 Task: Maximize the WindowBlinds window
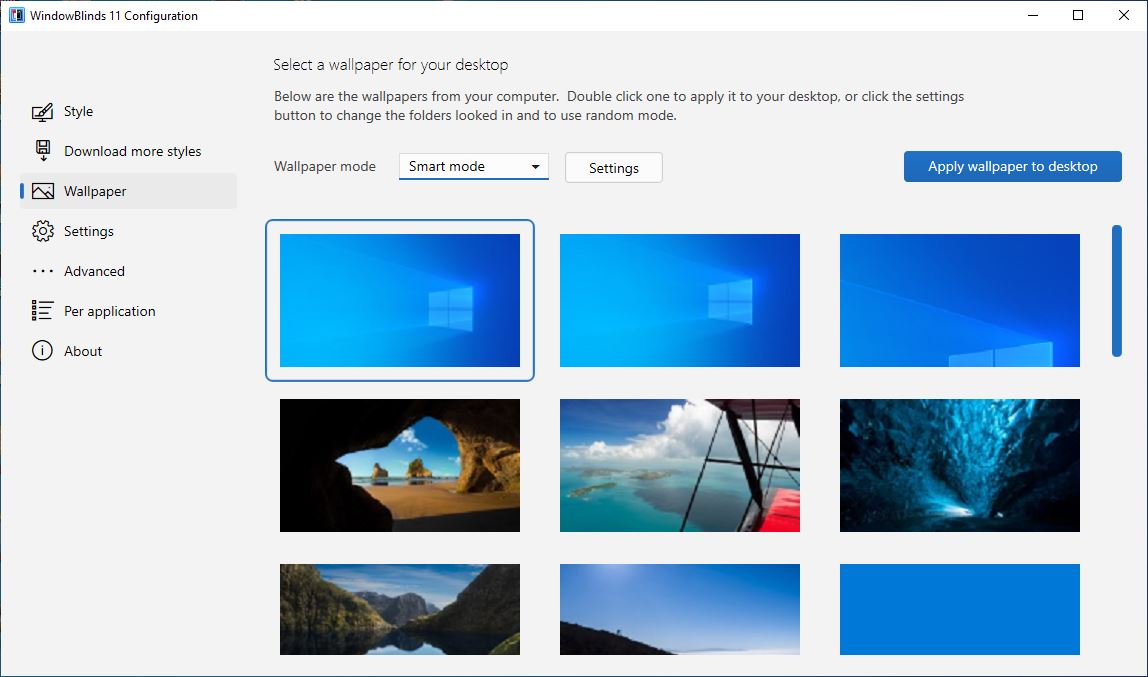pos(1078,15)
